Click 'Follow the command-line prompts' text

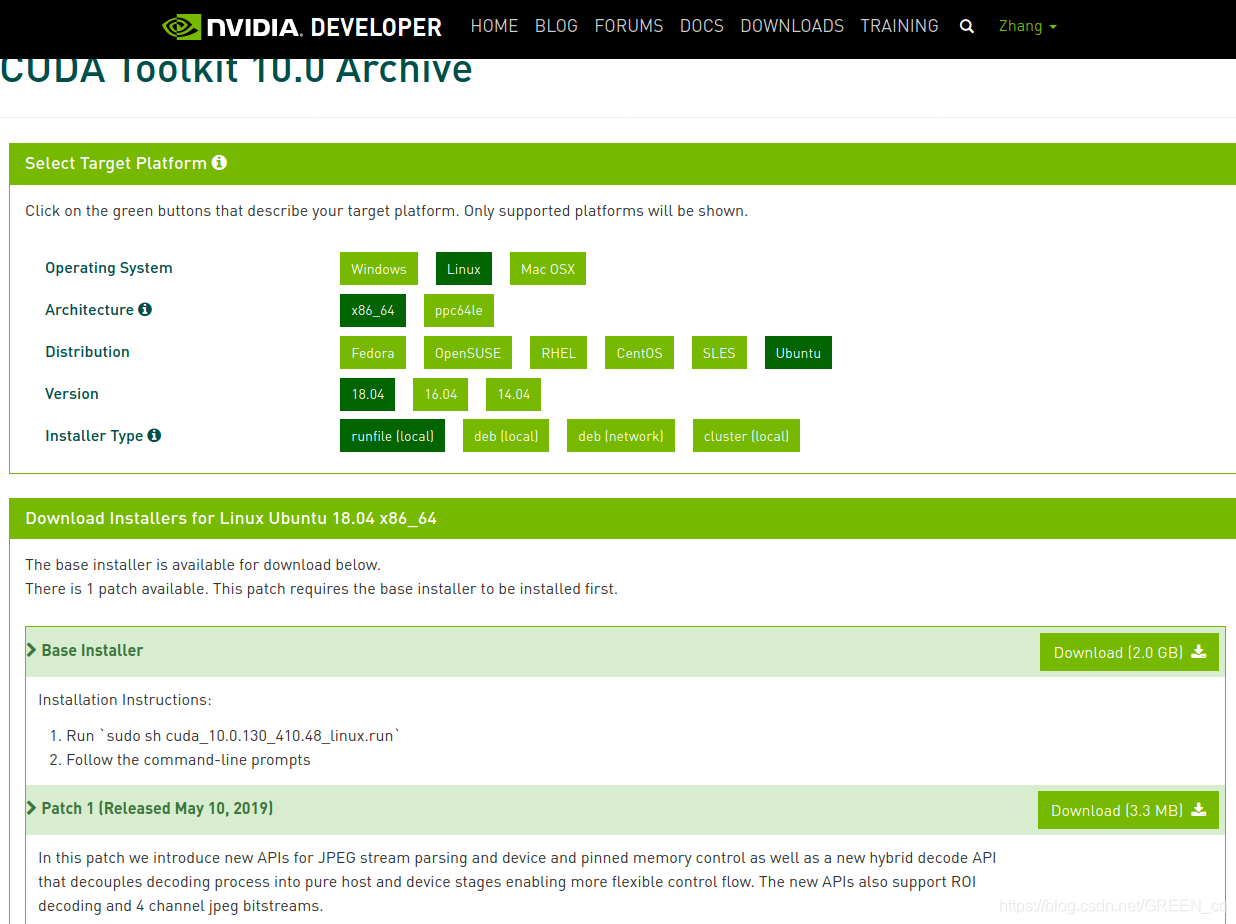click(x=188, y=760)
